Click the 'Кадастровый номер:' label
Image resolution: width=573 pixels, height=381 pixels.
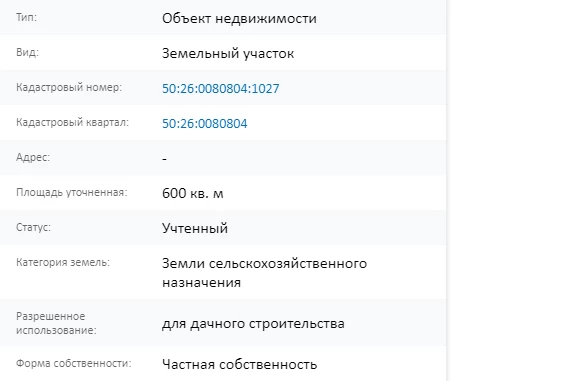(69, 87)
